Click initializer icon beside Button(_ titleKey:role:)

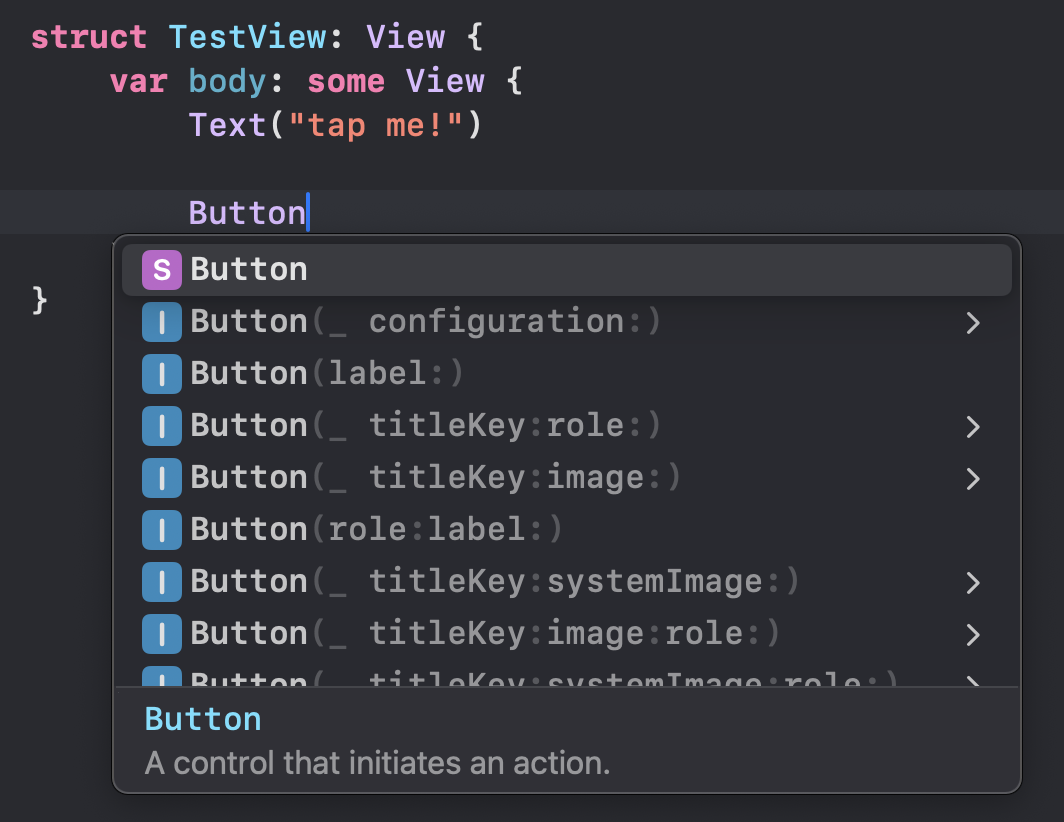click(161, 426)
